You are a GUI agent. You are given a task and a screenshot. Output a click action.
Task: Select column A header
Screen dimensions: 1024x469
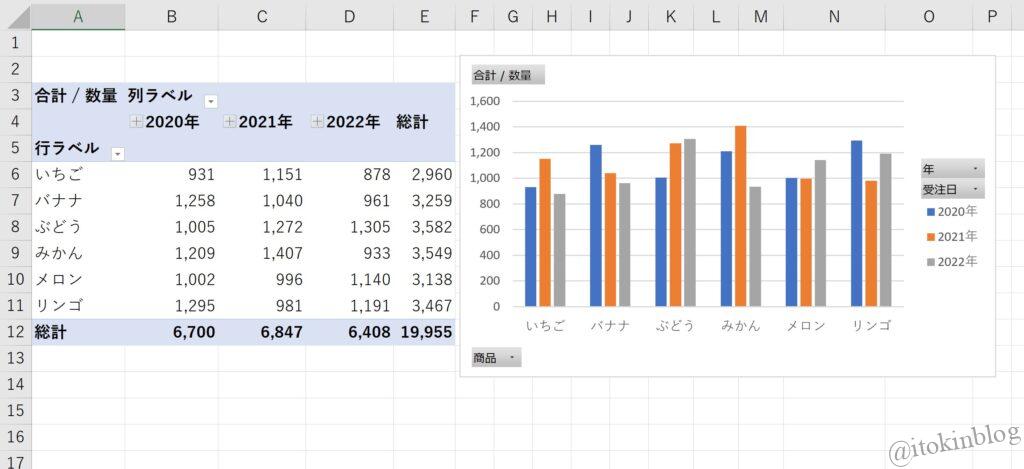(78, 15)
